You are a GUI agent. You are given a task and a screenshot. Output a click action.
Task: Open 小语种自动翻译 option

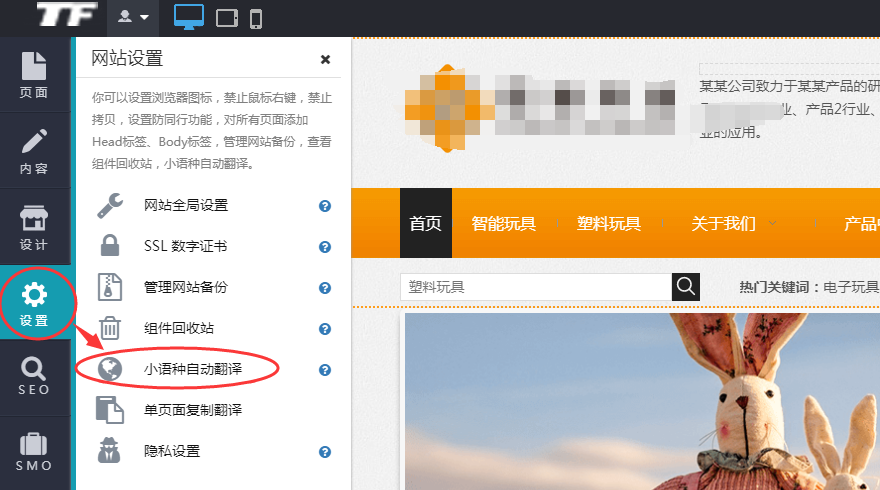(x=193, y=370)
